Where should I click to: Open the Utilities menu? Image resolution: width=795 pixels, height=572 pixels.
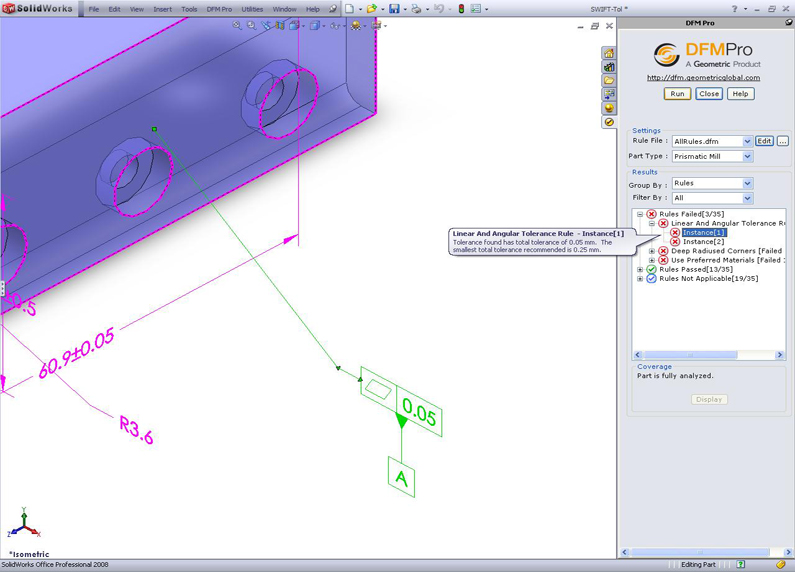tap(252, 9)
